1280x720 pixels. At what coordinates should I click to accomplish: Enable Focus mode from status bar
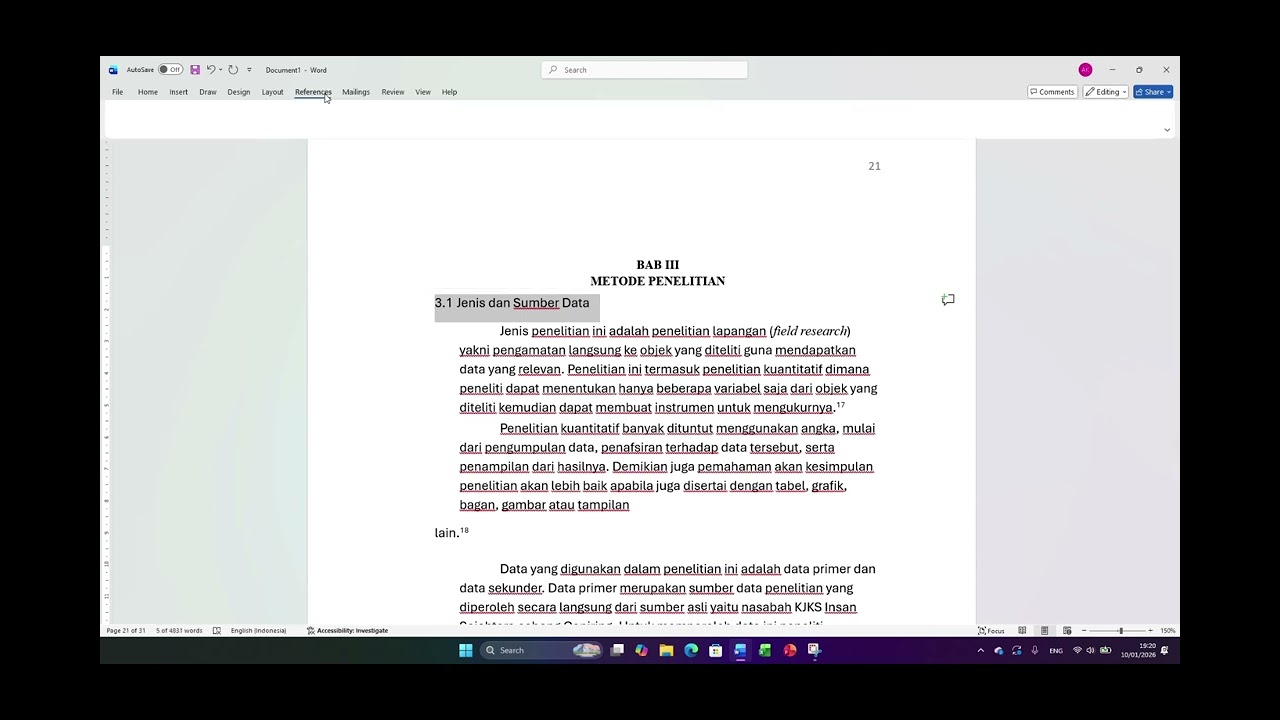tap(991, 631)
